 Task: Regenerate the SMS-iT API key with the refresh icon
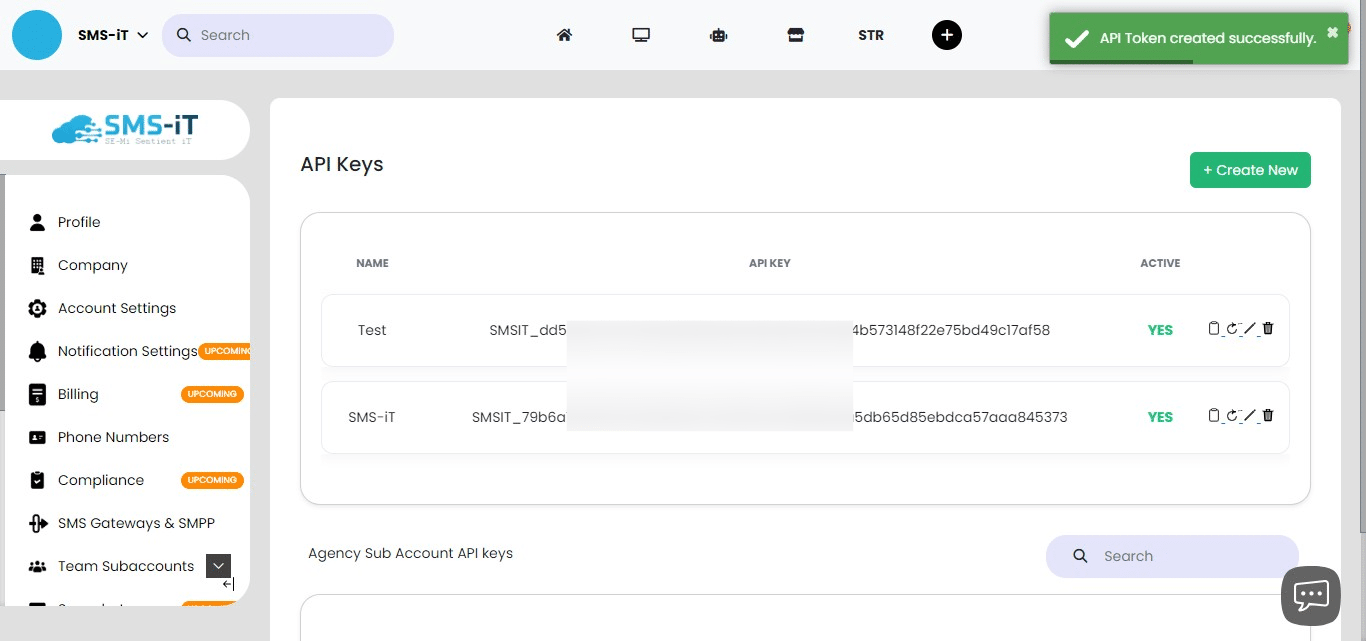pos(1231,415)
